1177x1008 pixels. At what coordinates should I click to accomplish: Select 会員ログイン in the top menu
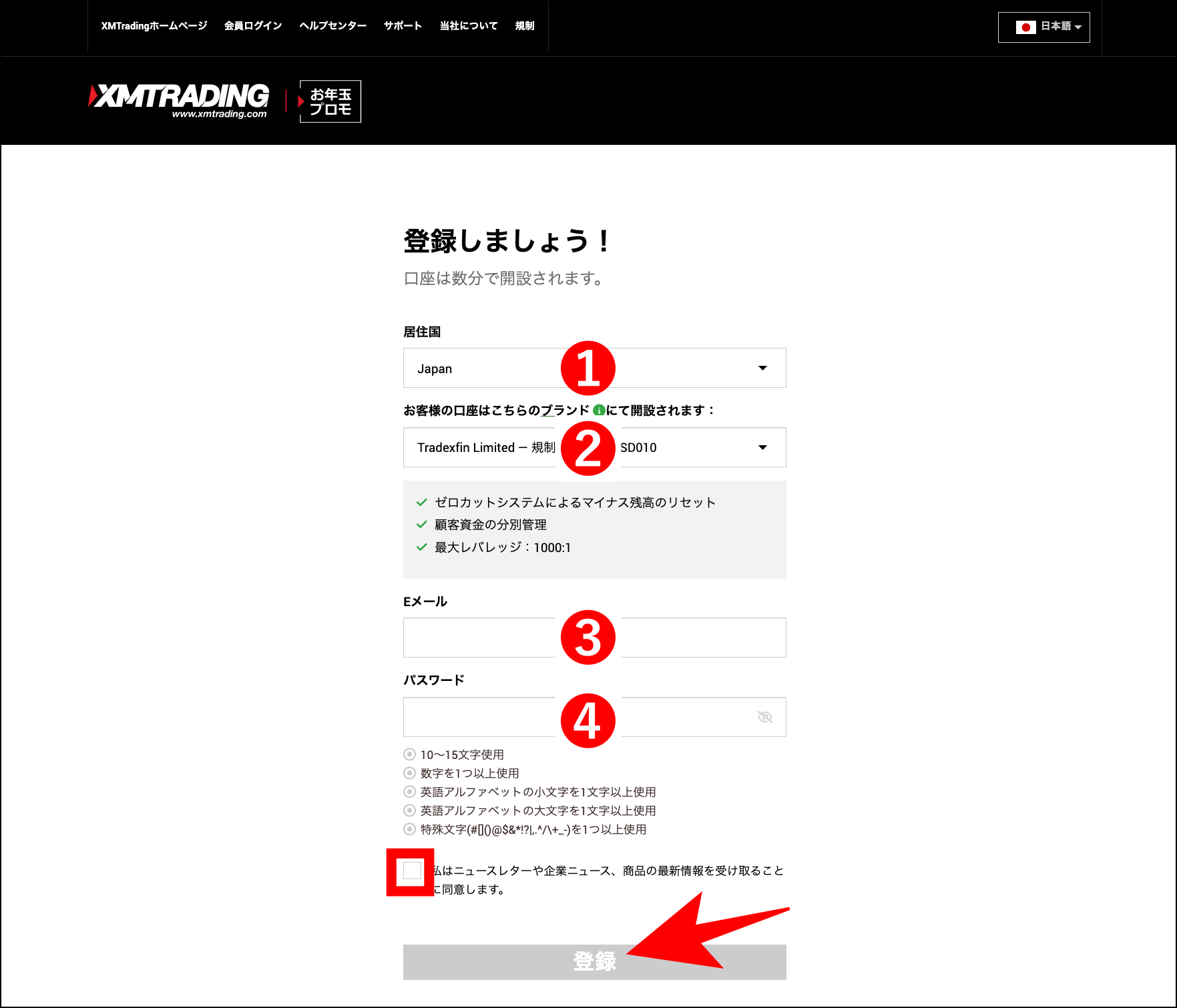coord(252,25)
